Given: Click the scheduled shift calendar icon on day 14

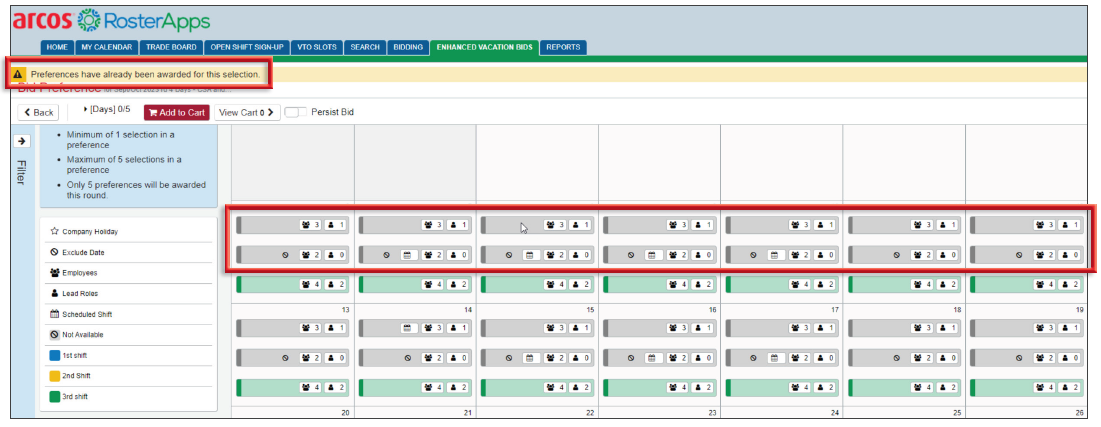Looking at the screenshot, I should (x=406, y=327).
